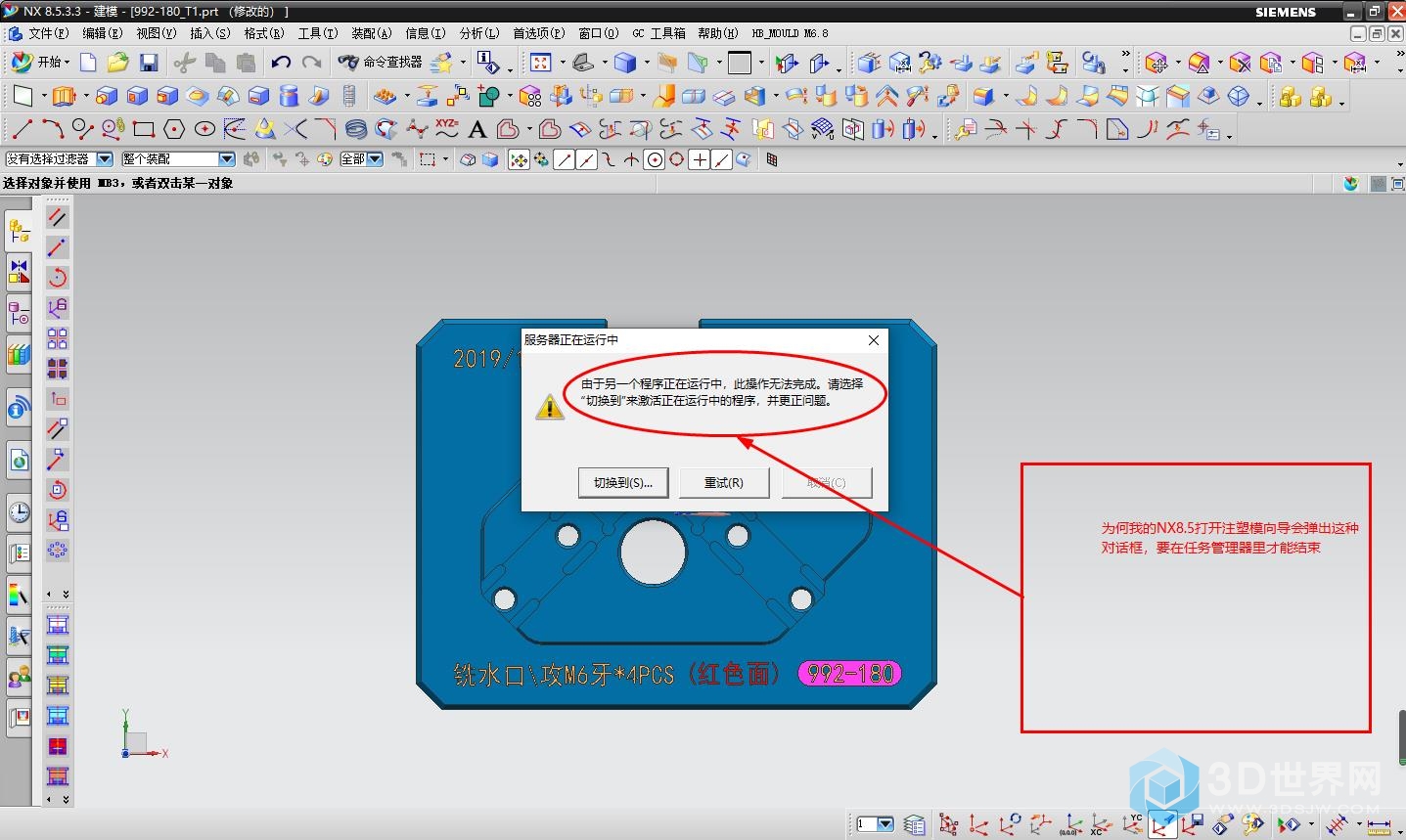The width and height of the screenshot is (1406, 840).
Task: Open the GC 工具箱 menu
Action: [x=658, y=33]
